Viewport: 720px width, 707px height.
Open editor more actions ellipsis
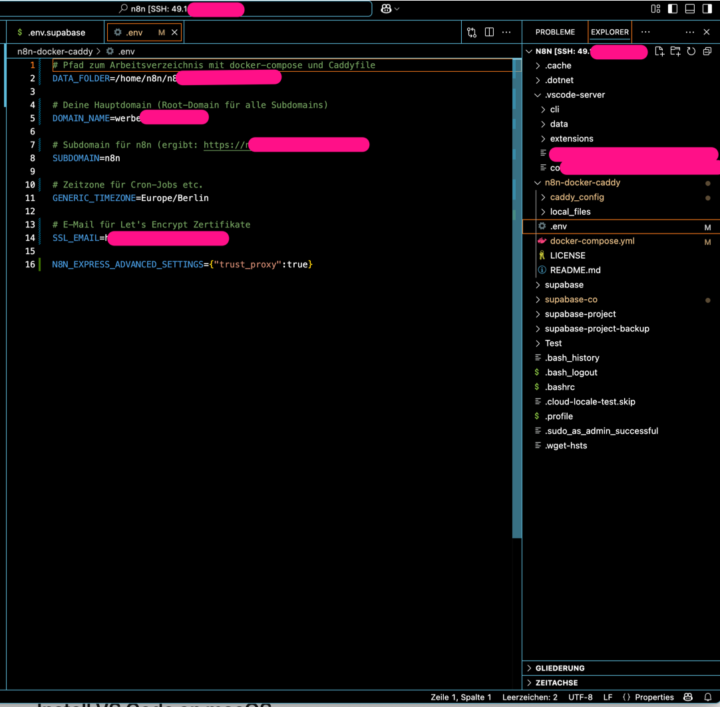[506, 32]
